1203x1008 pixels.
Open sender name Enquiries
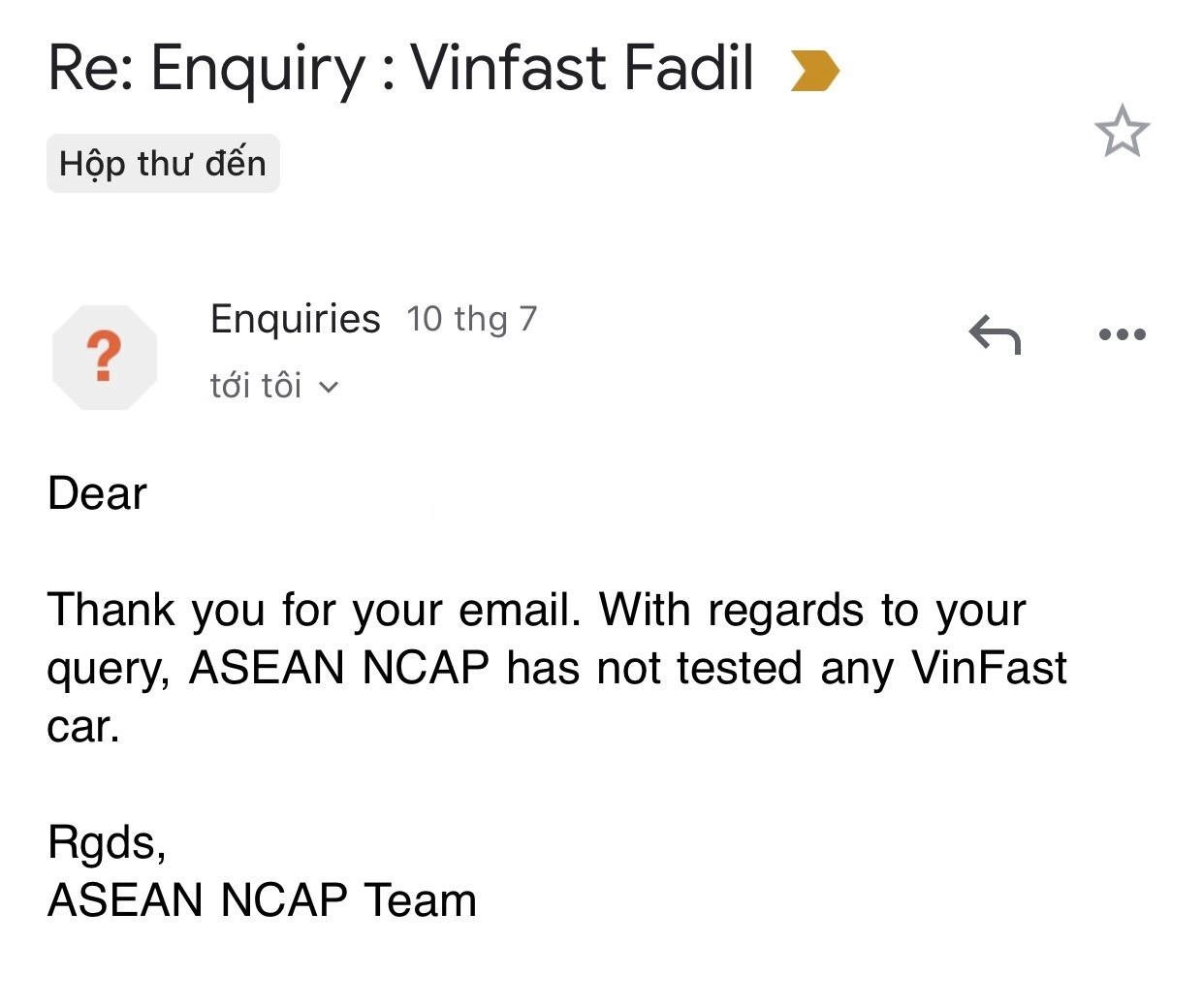click(x=295, y=319)
